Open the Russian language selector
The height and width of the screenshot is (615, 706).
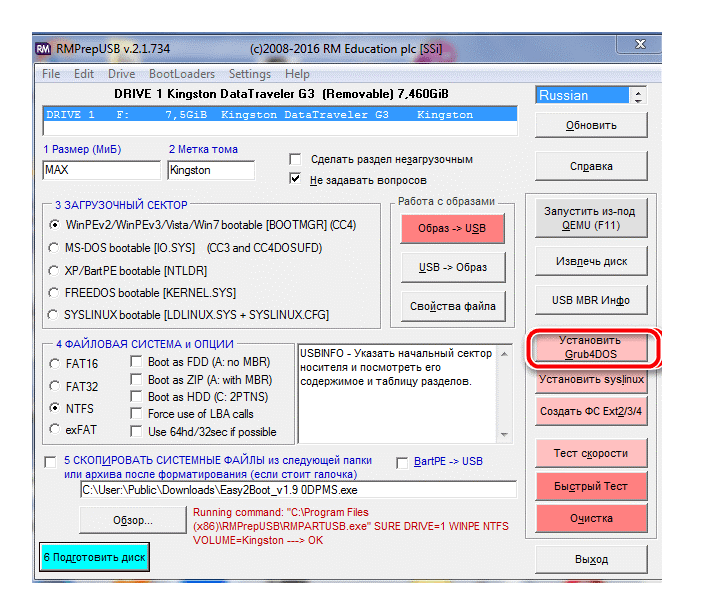(x=582, y=95)
